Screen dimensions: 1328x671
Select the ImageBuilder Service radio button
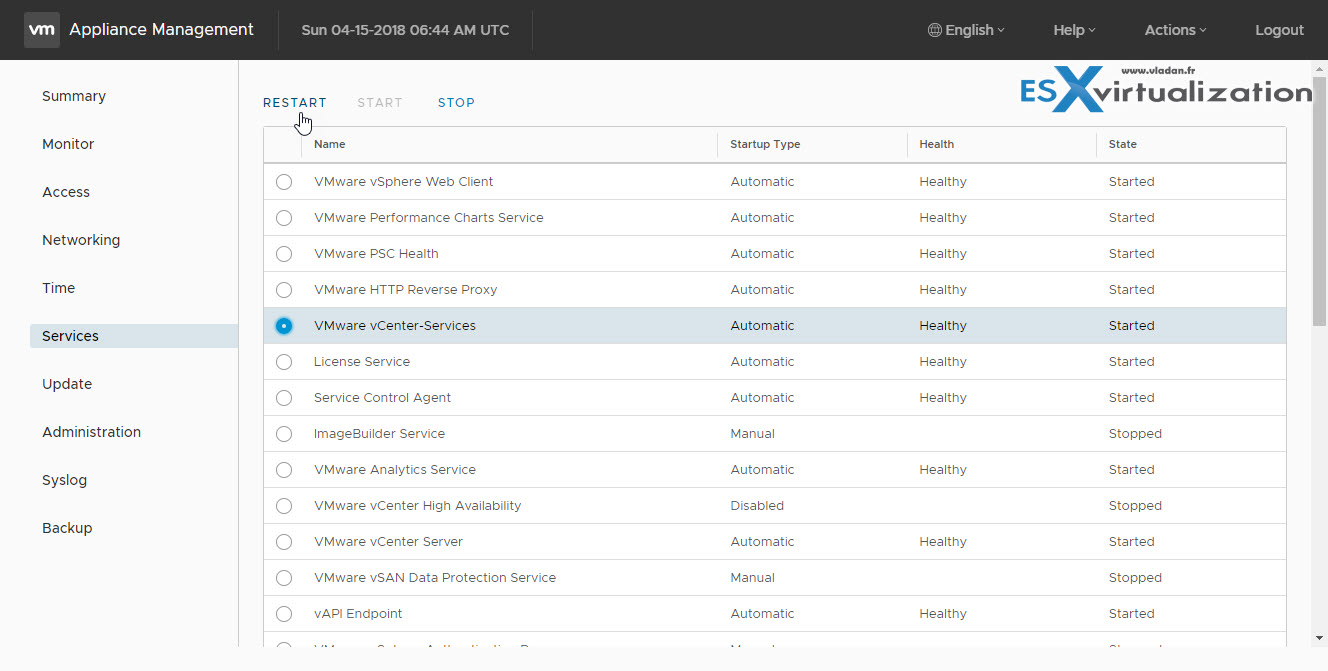(284, 434)
